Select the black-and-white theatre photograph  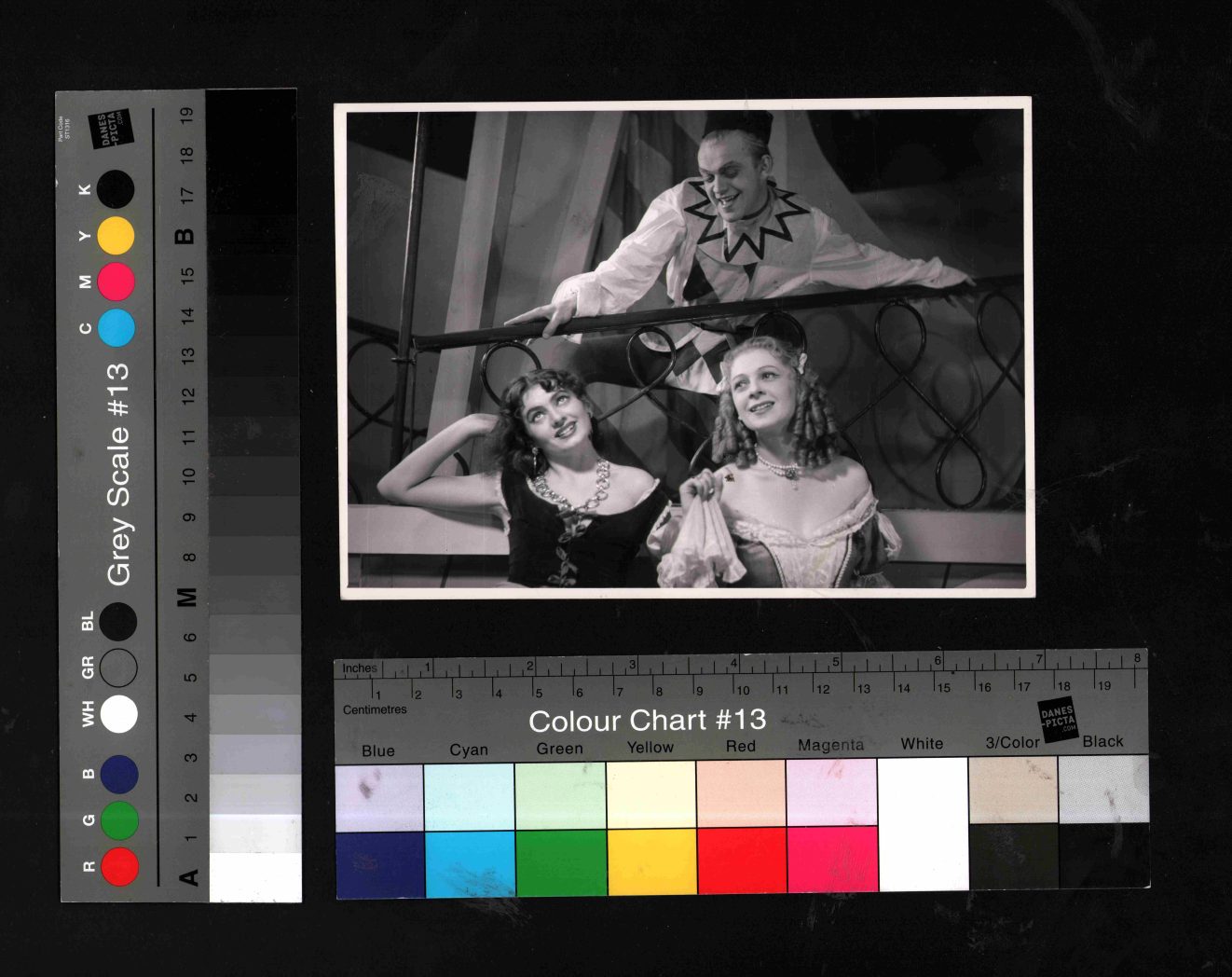click(686, 350)
